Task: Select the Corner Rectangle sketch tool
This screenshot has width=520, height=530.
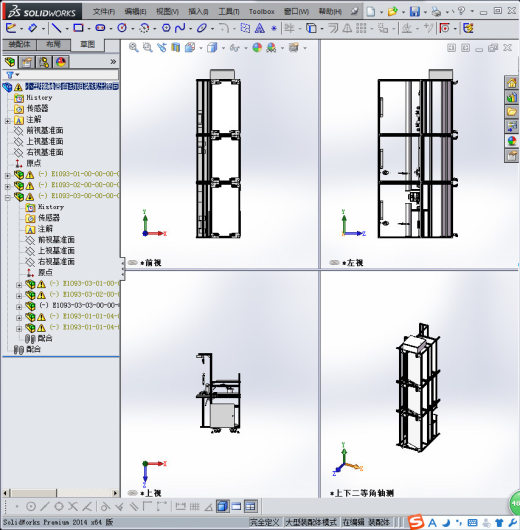Action: pyautogui.click(x=78, y=28)
